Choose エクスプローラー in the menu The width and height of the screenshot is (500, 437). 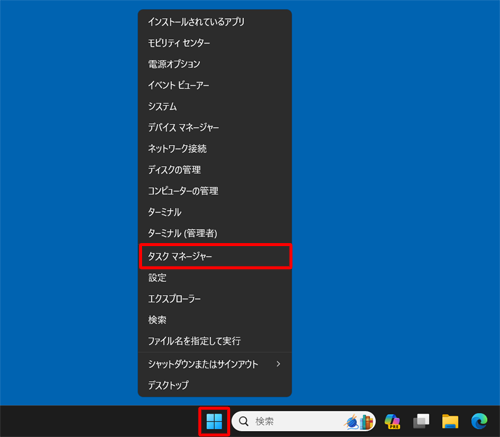pyautogui.click(x=215, y=299)
